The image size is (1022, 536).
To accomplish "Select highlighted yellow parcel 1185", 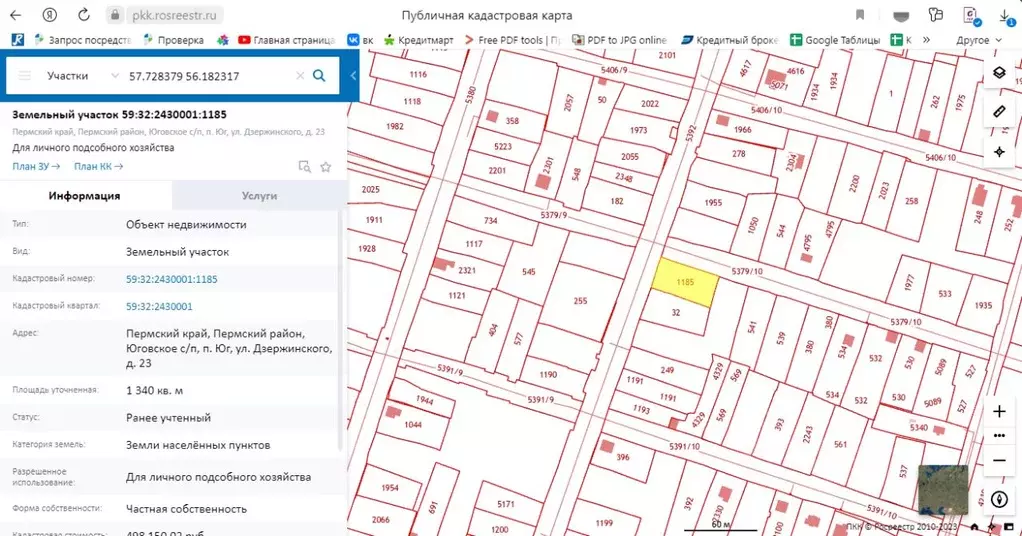I will pyautogui.click(x=685, y=282).
